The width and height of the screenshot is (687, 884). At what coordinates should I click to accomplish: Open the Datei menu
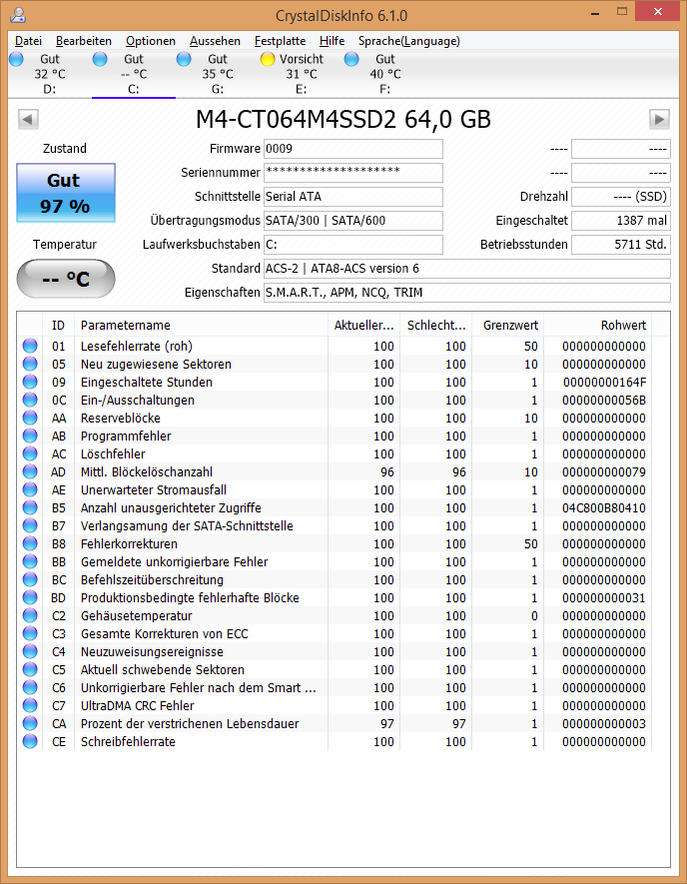pyautogui.click(x=28, y=41)
